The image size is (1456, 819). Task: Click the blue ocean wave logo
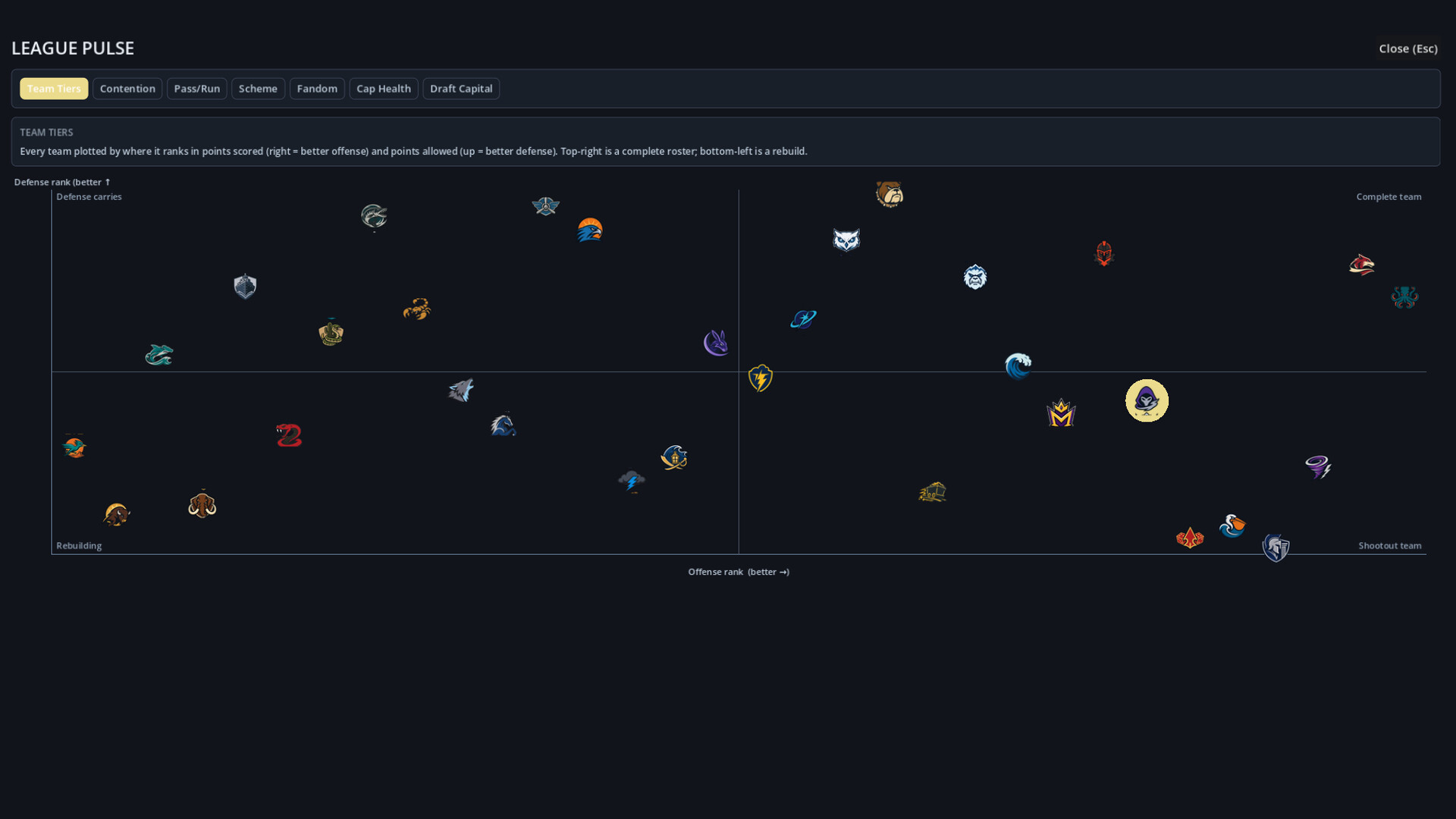point(1018,366)
